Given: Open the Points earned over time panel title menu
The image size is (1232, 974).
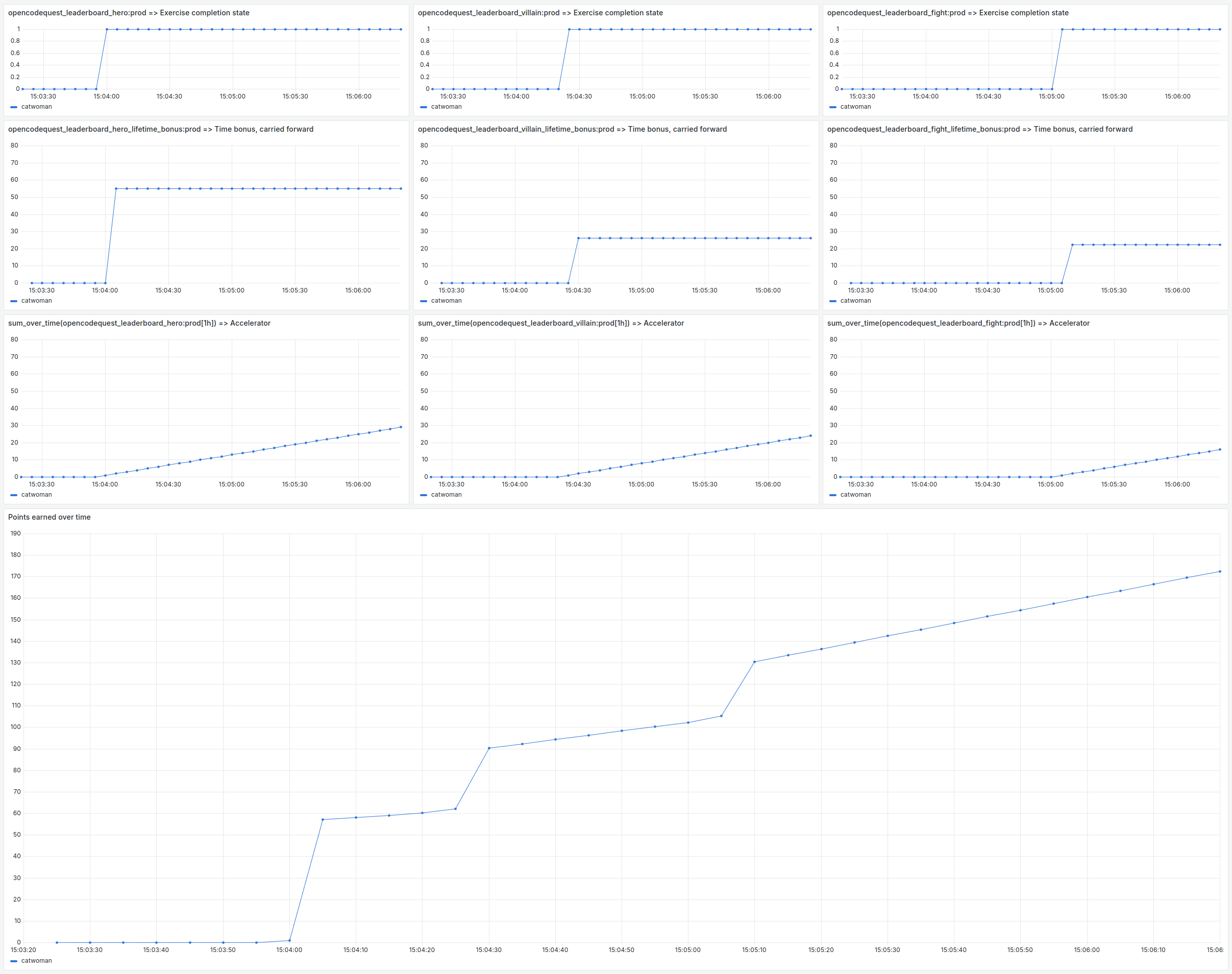Looking at the screenshot, I should point(49,517).
